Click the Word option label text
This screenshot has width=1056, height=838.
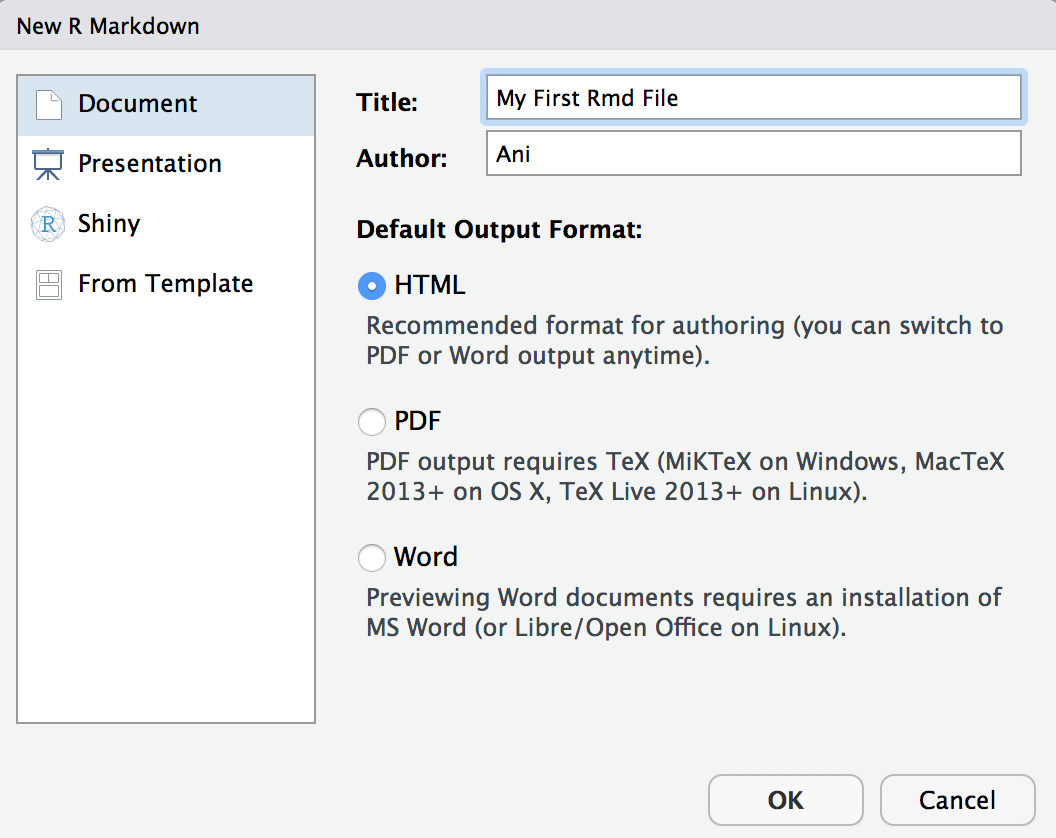[x=426, y=557]
